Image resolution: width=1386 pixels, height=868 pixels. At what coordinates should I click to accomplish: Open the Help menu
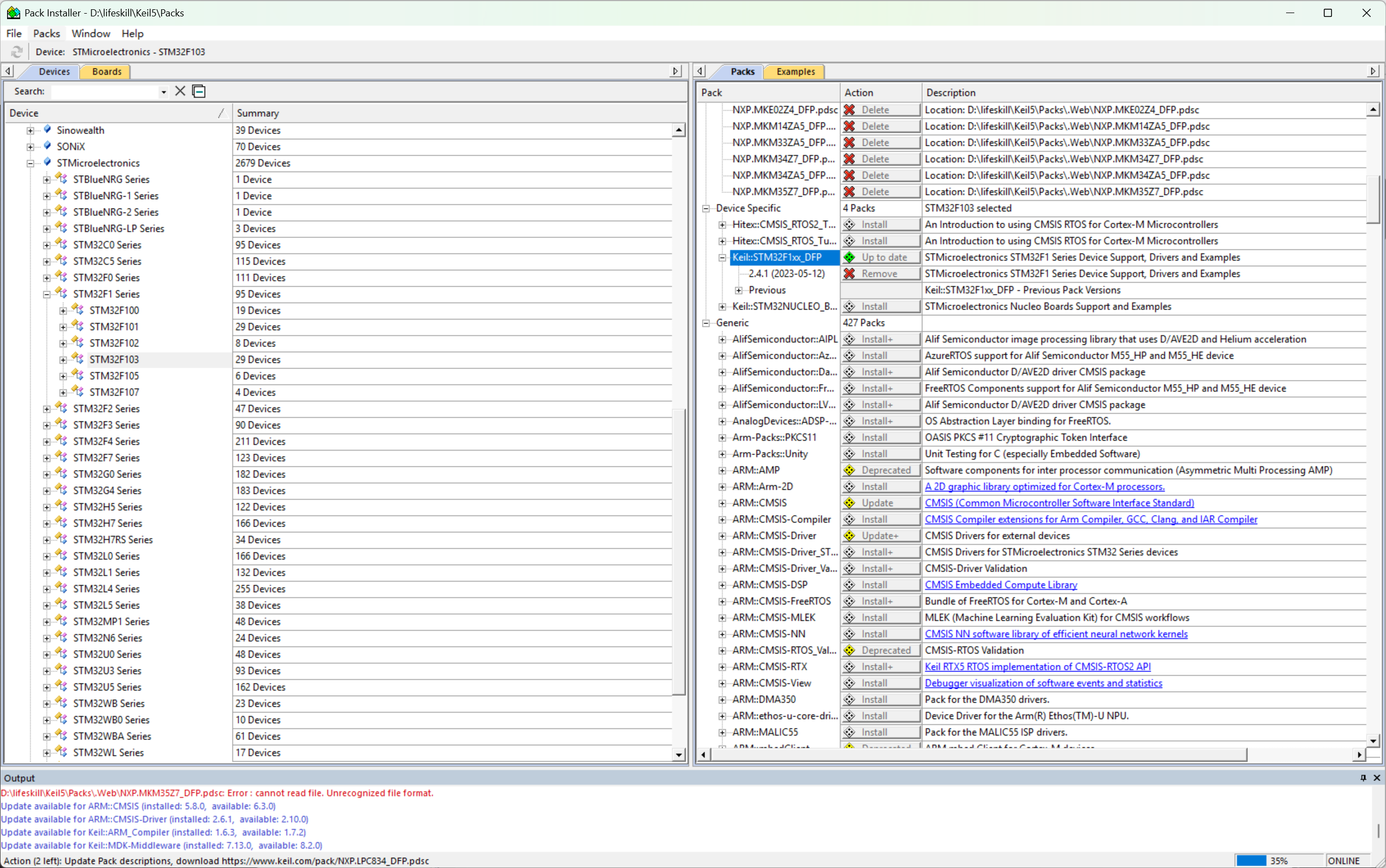pos(133,33)
